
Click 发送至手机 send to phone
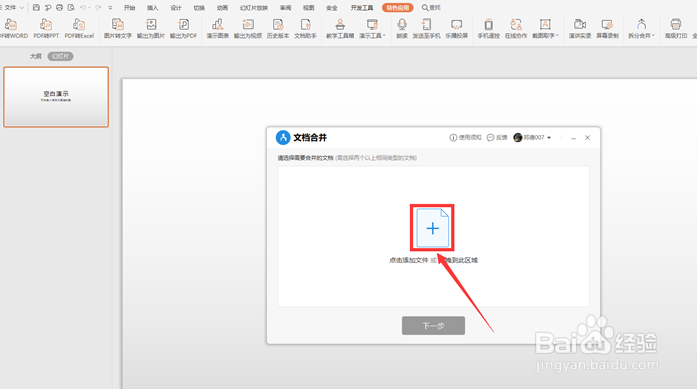tap(426, 28)
